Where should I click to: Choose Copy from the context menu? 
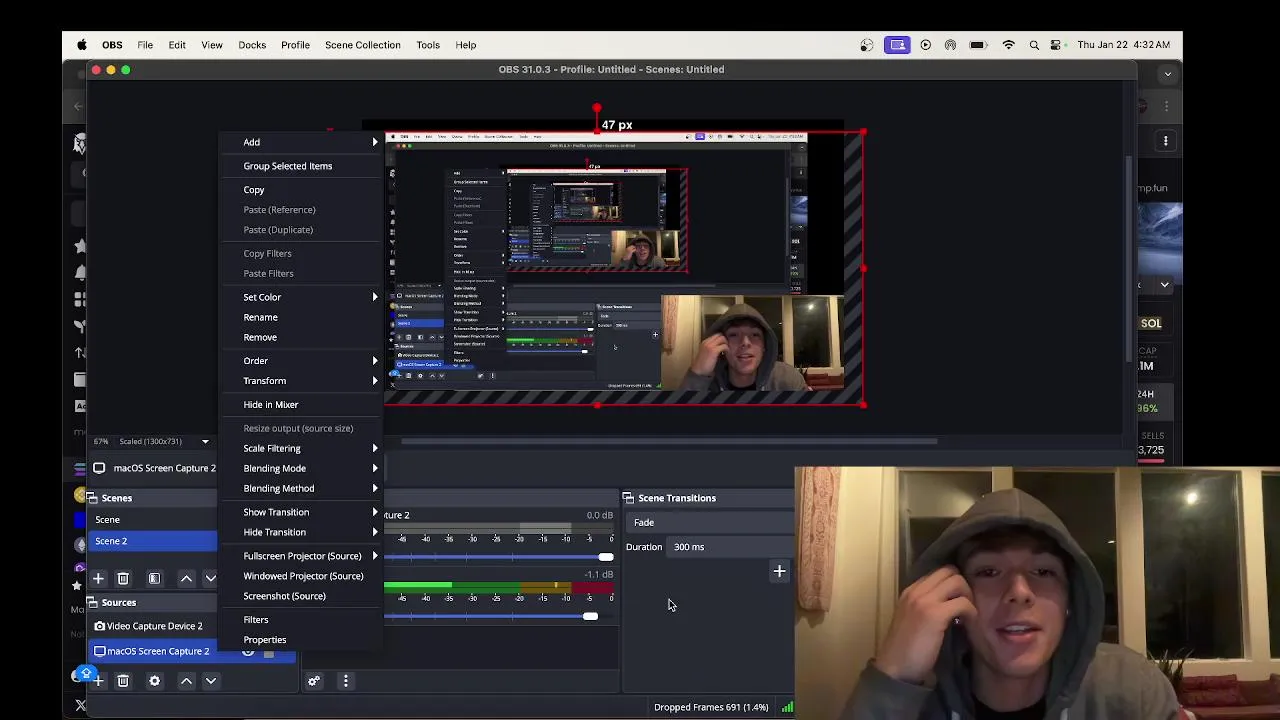point(254,190)
